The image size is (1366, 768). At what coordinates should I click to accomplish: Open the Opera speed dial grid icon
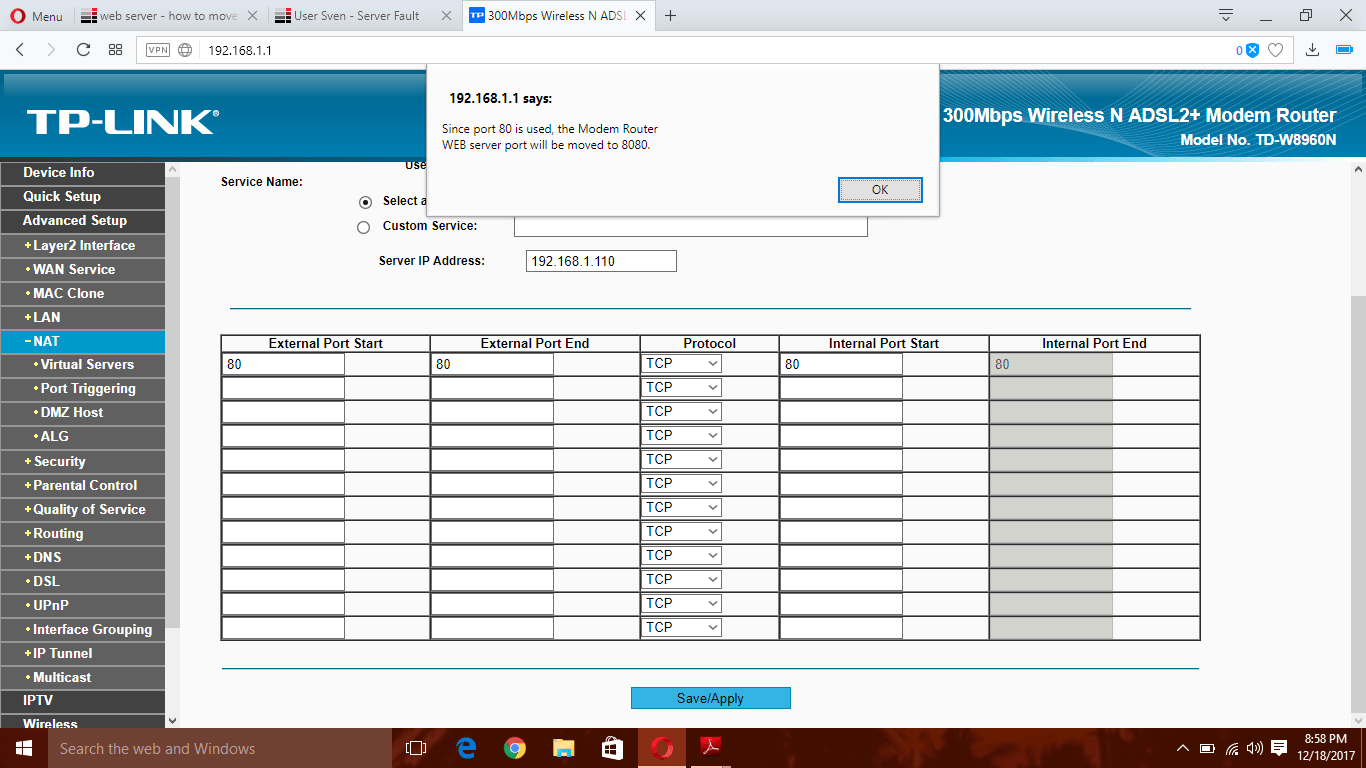point(116,50)
